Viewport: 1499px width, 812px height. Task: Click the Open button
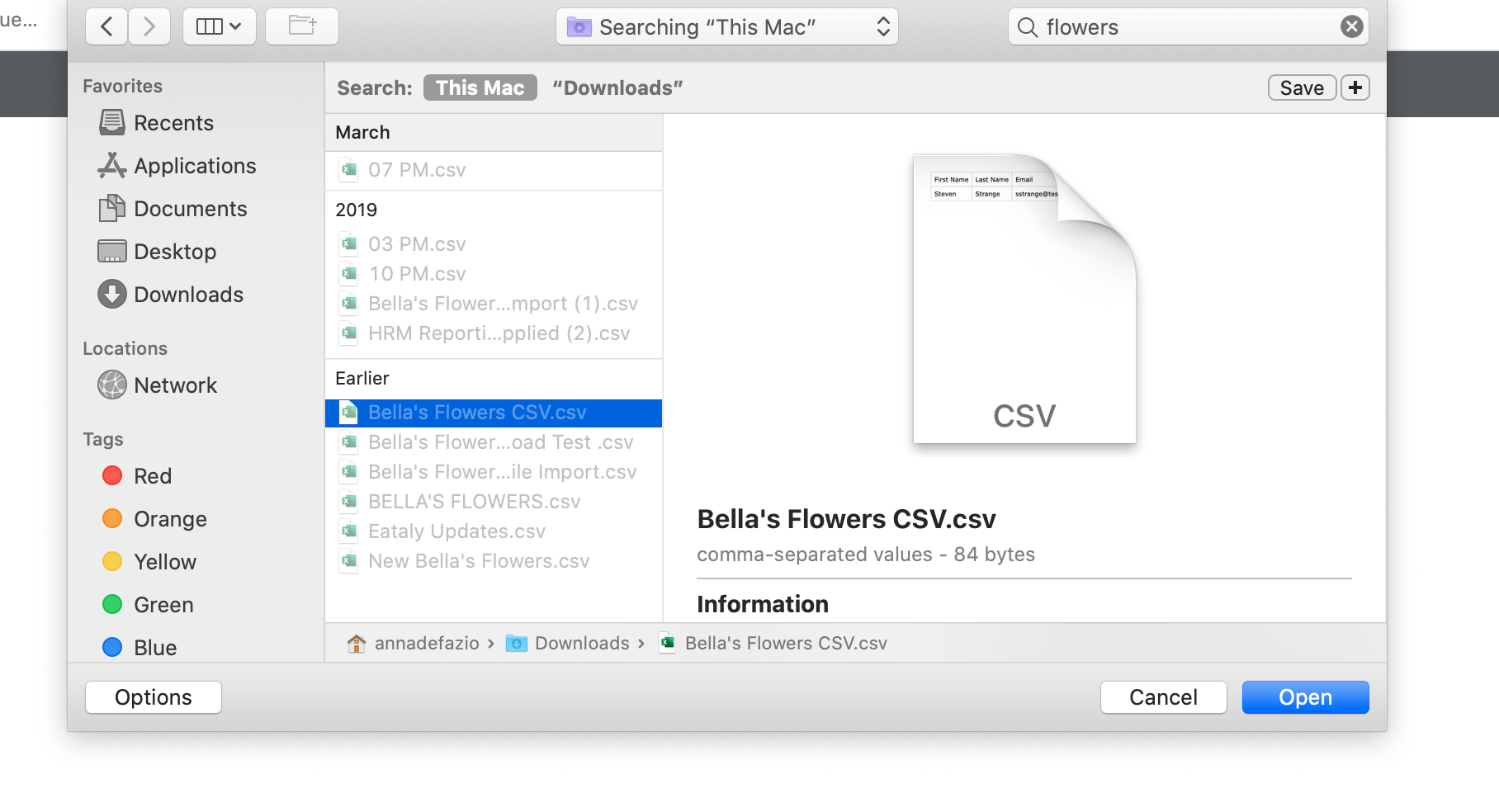(x=1305, y=697)
